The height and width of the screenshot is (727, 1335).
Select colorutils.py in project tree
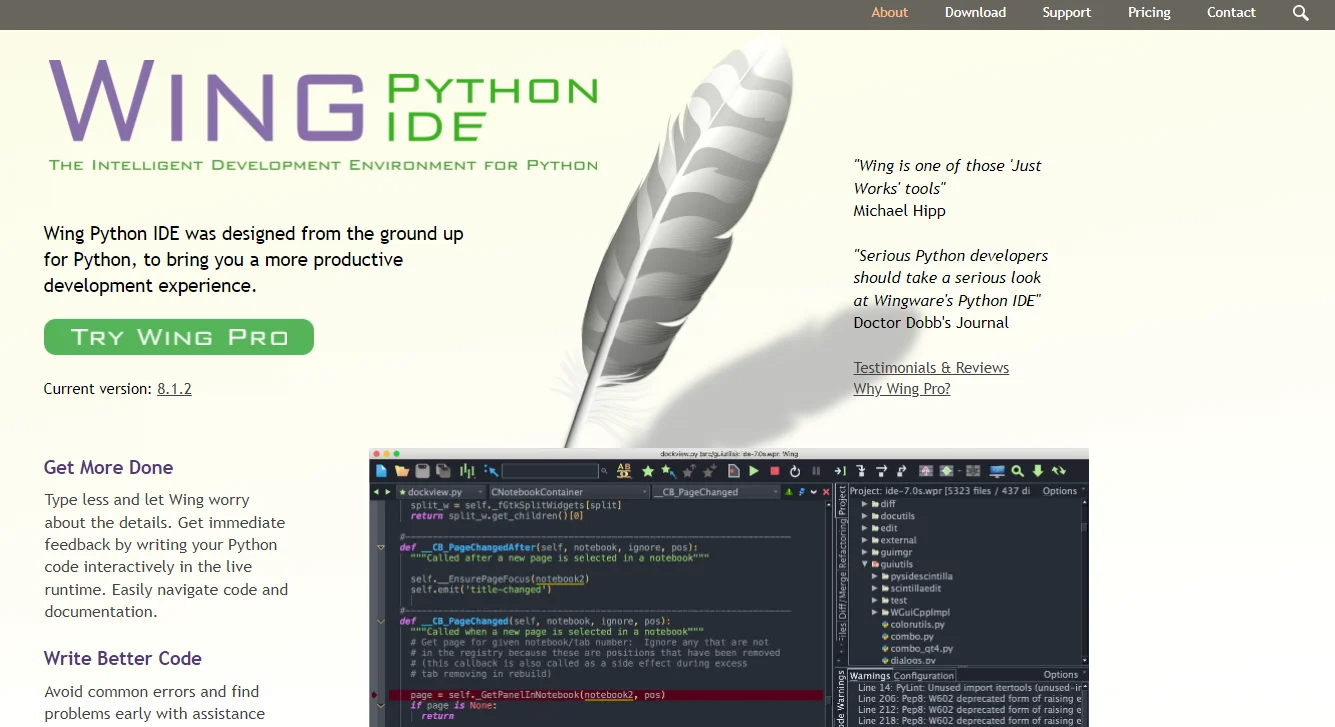tap(911, 624)
